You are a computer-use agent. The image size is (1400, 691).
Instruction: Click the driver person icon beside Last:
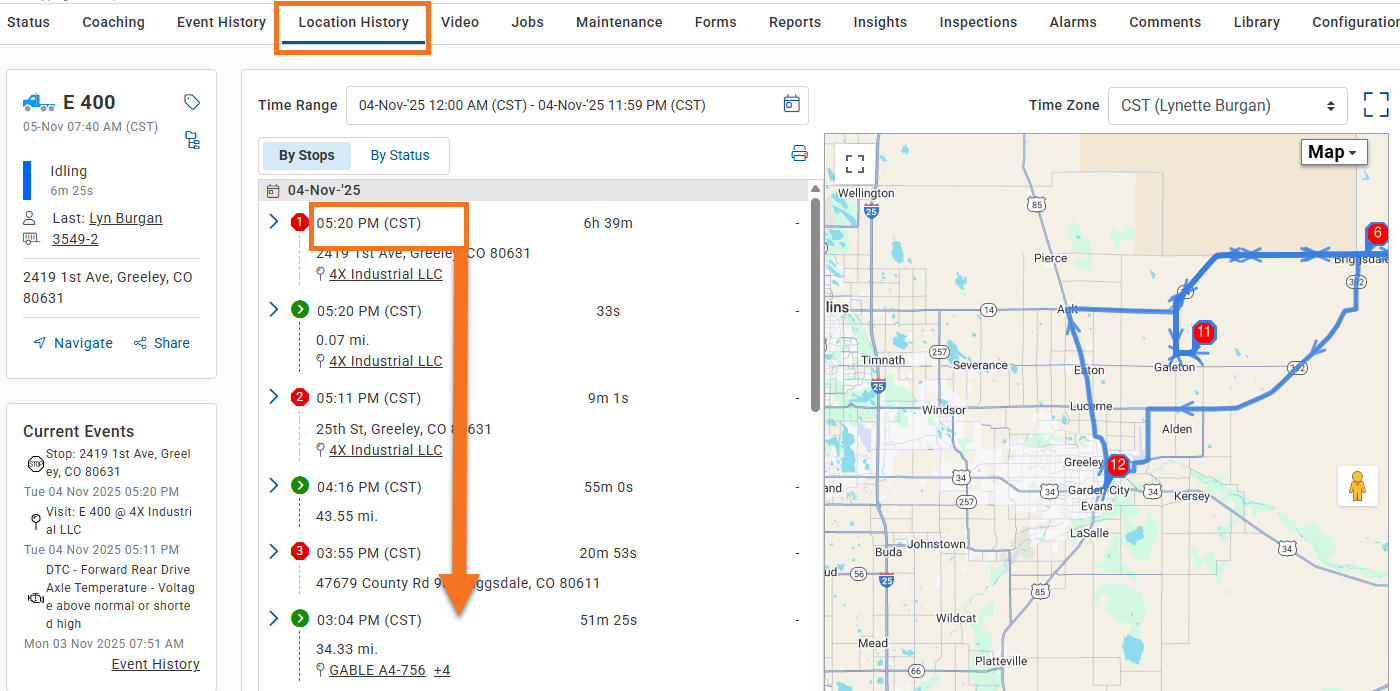click(x=31, y=218)
